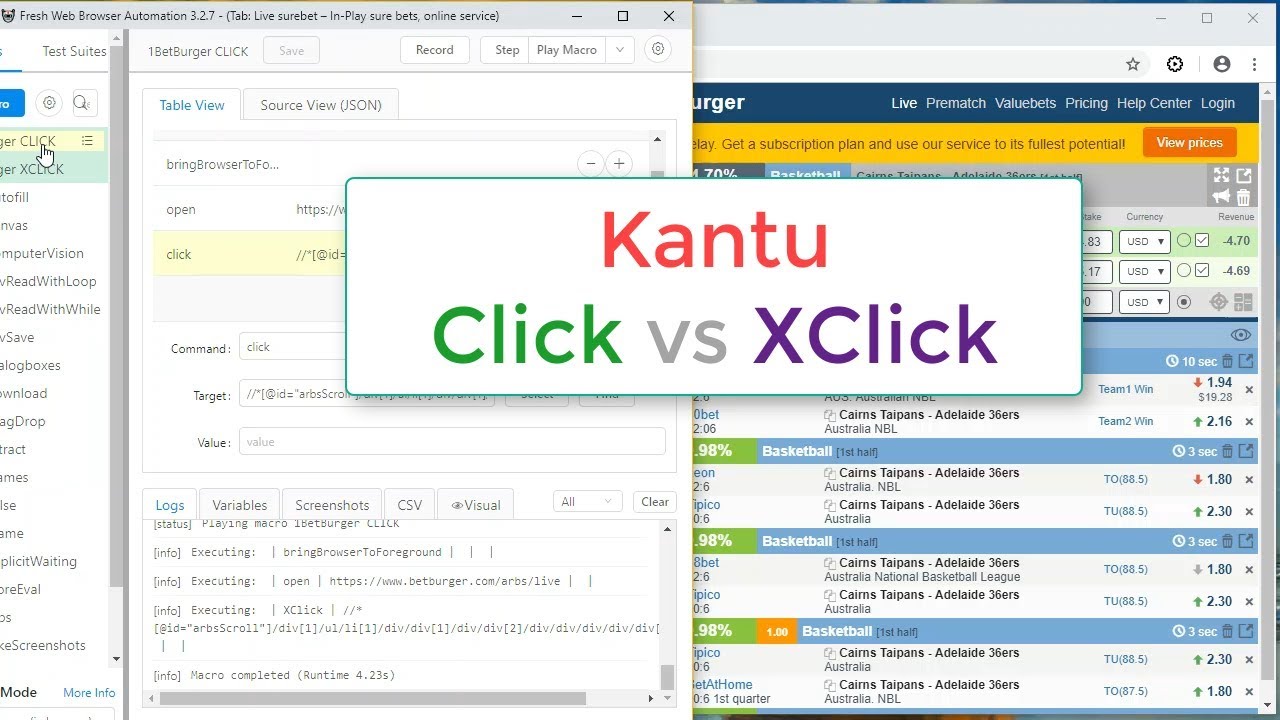Select the radio button in the -4.70 row
1280x720 pixels.
click(x=1184, y=241)
